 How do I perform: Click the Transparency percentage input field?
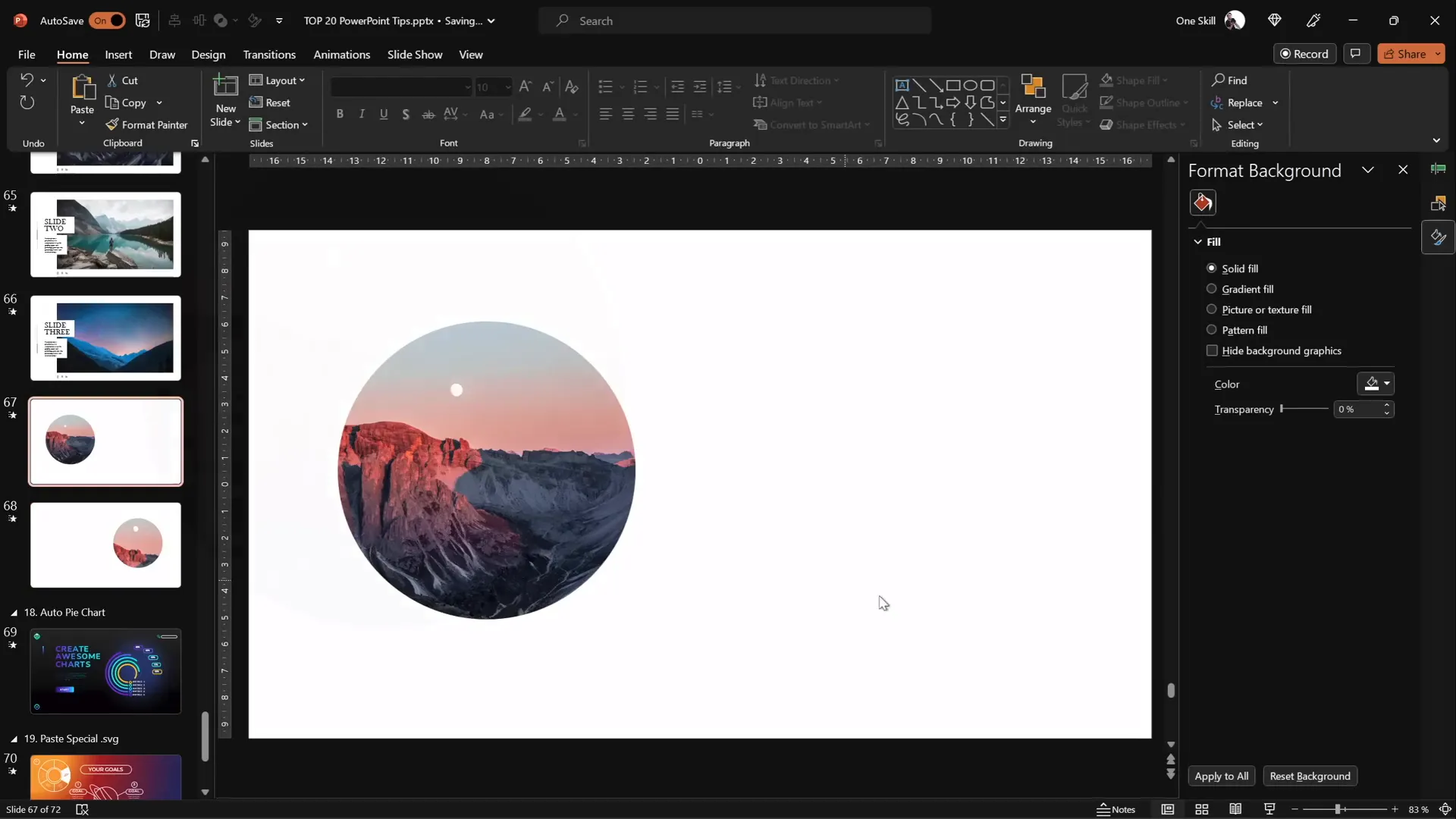(1357, 409)
